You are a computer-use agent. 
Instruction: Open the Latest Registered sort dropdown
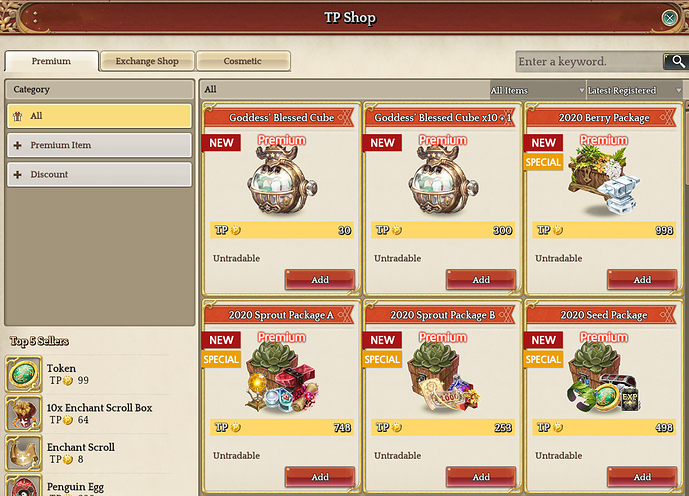coord(634,90)
